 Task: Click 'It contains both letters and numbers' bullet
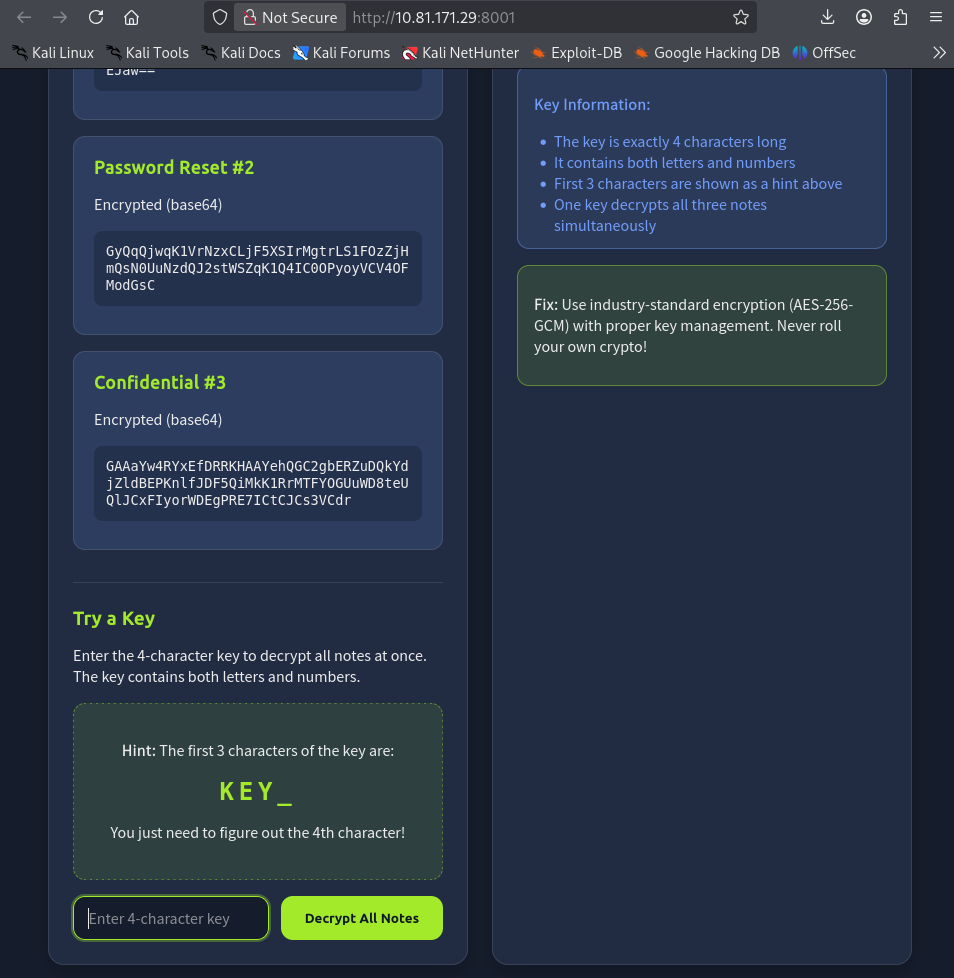675,163
